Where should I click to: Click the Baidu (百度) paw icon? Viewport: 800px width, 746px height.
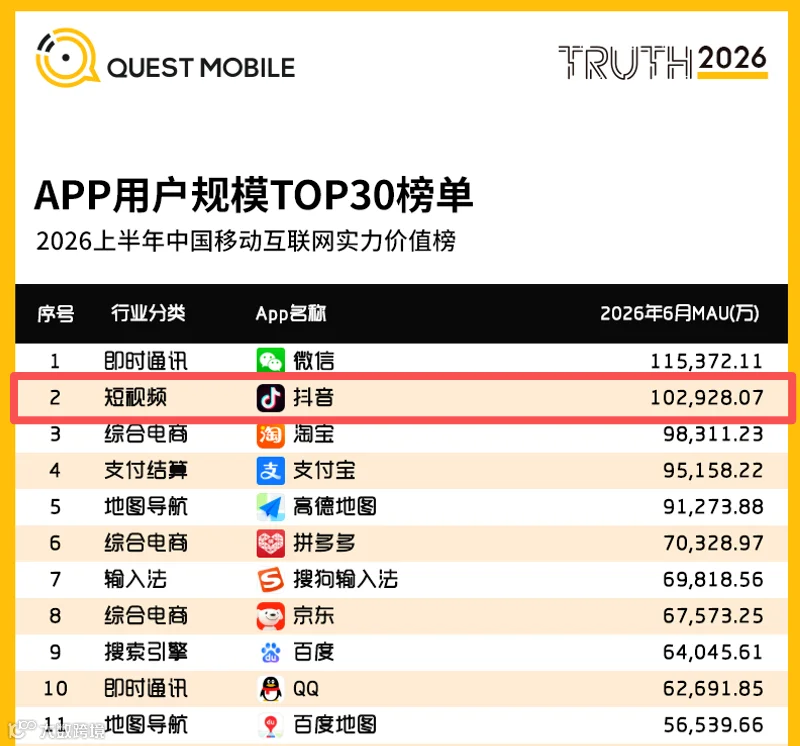(x=270, y=652)
